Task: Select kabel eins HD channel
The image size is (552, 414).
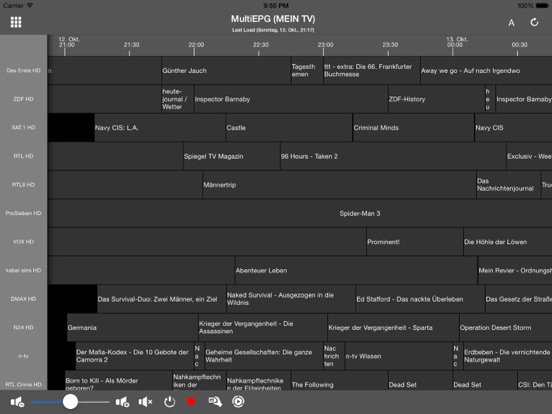Action: pos(24,270)
